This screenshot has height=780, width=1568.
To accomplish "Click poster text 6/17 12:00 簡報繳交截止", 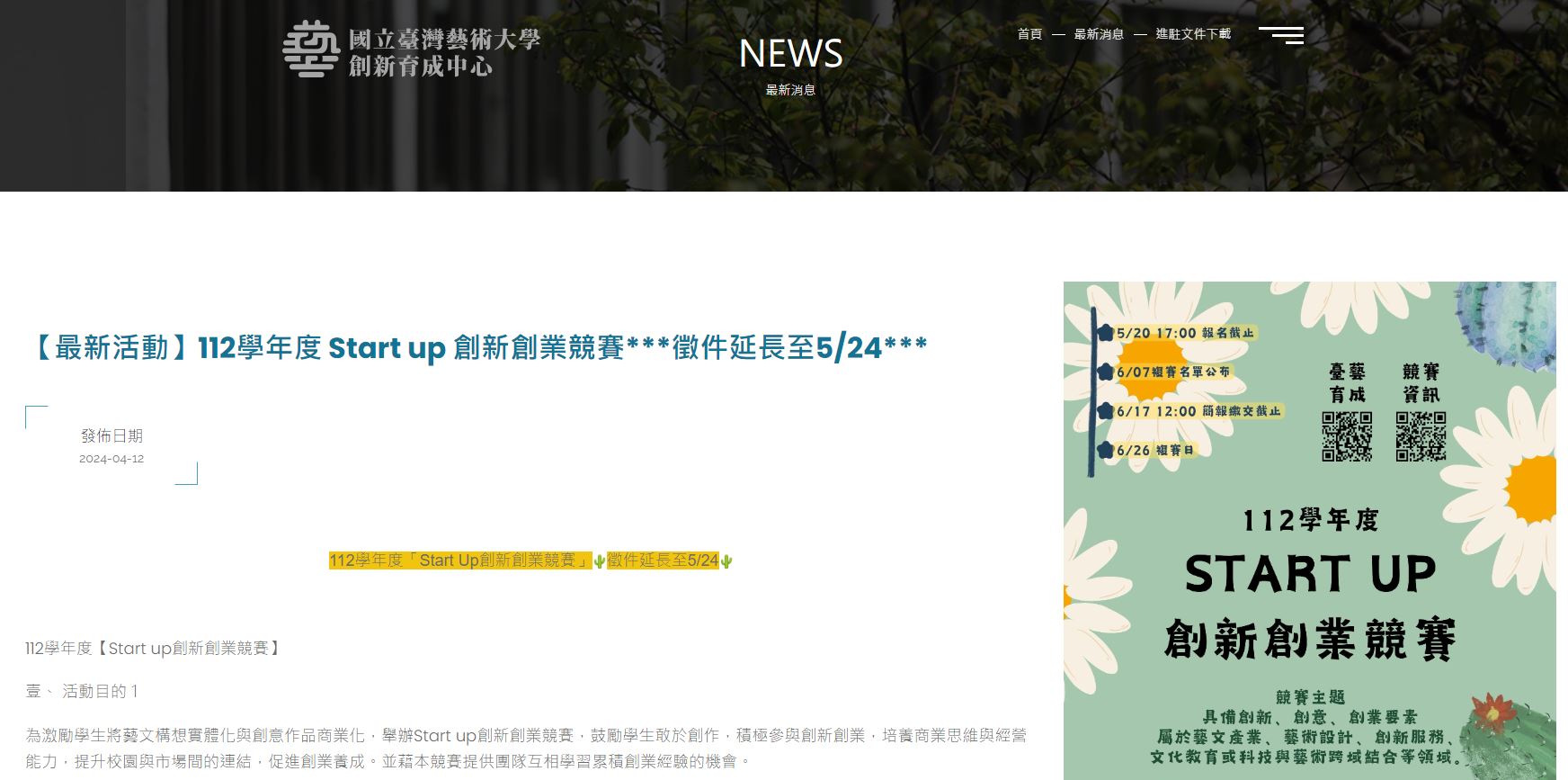I will pyautogui.click(x=1198, y=411).
